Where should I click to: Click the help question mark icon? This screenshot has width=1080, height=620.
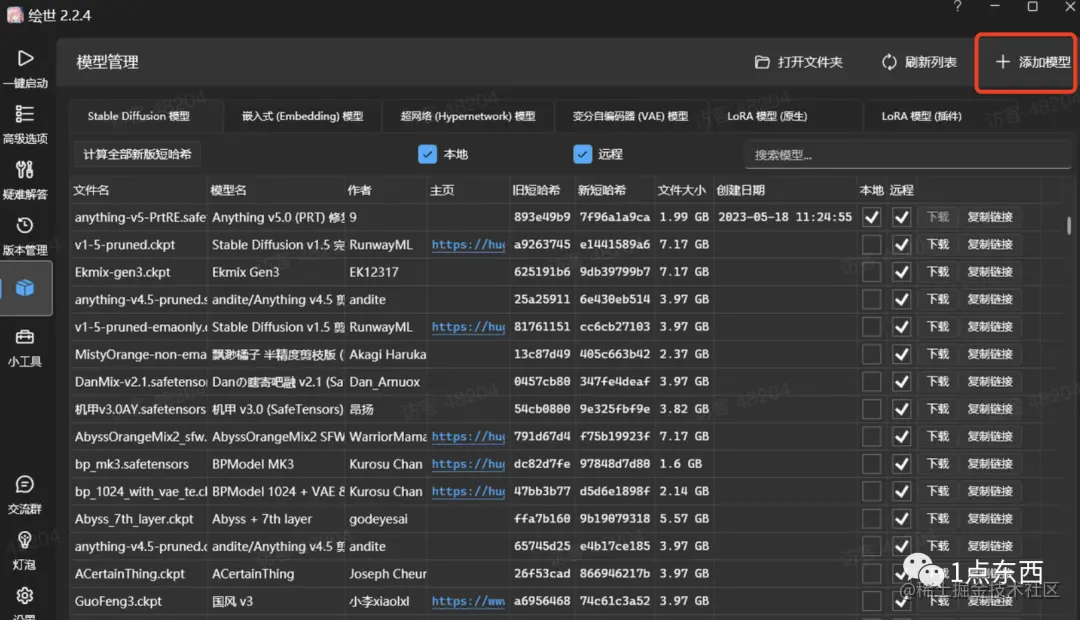click(x=957, y=7)
